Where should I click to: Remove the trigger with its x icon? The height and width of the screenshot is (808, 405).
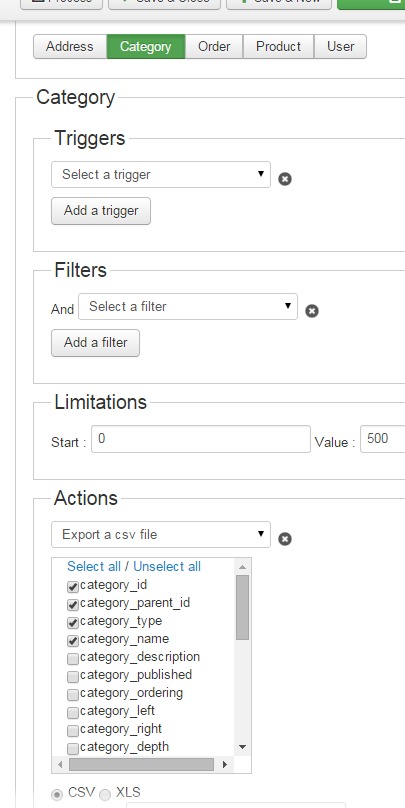pyautogui.click(x=285, y=179)
